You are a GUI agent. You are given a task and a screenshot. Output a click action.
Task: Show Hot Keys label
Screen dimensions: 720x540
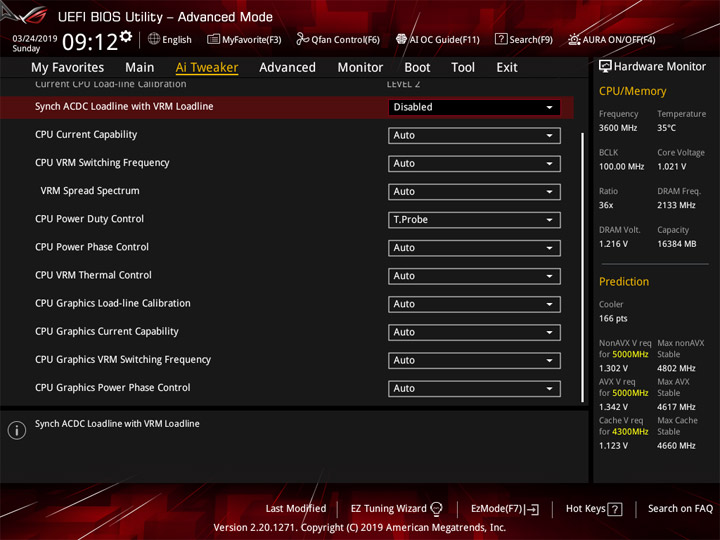pyautogui.click(x=585, y=509)
